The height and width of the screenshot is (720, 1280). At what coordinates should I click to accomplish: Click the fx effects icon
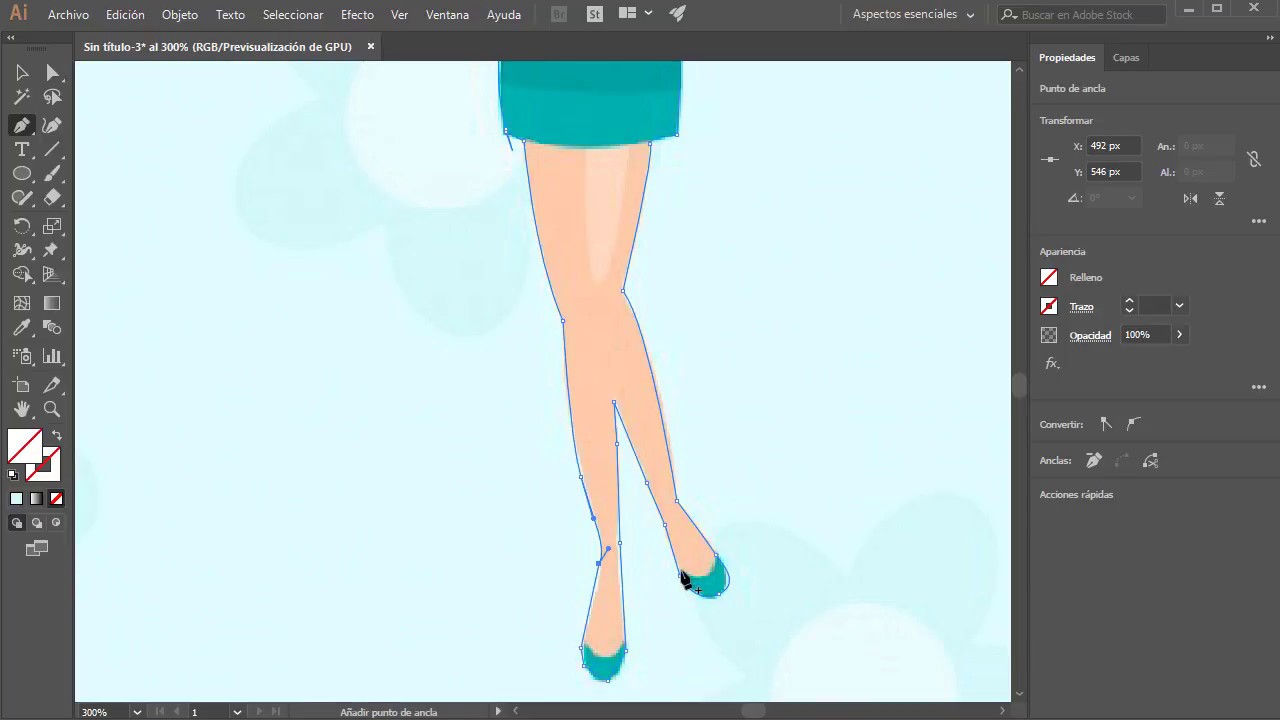(1052, 364)
